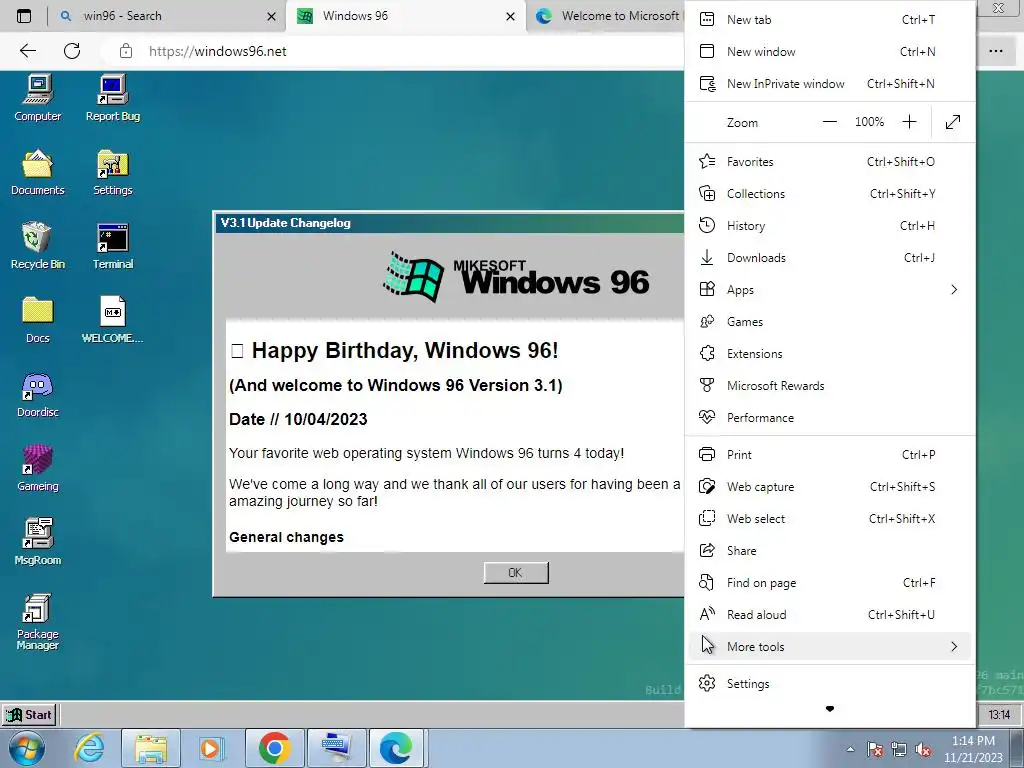Choose Print from the menu

coord(830,455)
